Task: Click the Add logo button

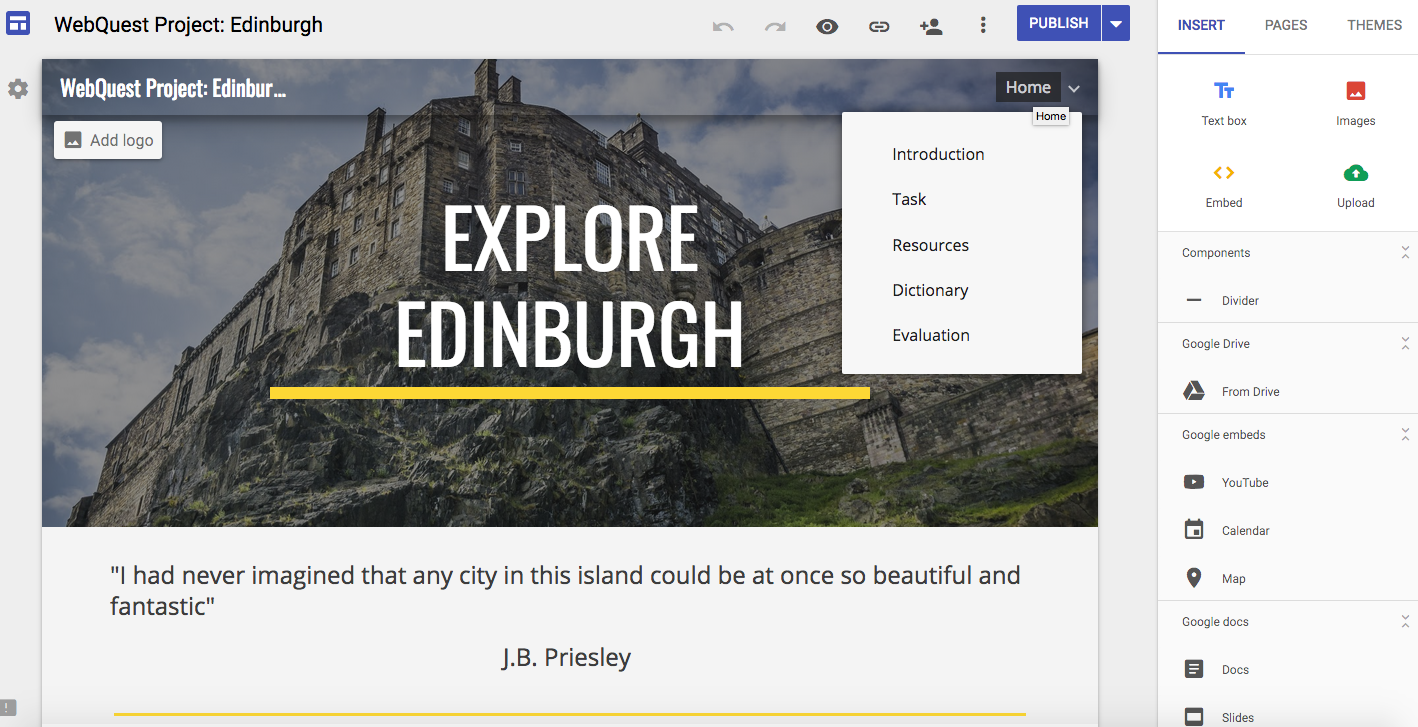Action: coord(108,140)
